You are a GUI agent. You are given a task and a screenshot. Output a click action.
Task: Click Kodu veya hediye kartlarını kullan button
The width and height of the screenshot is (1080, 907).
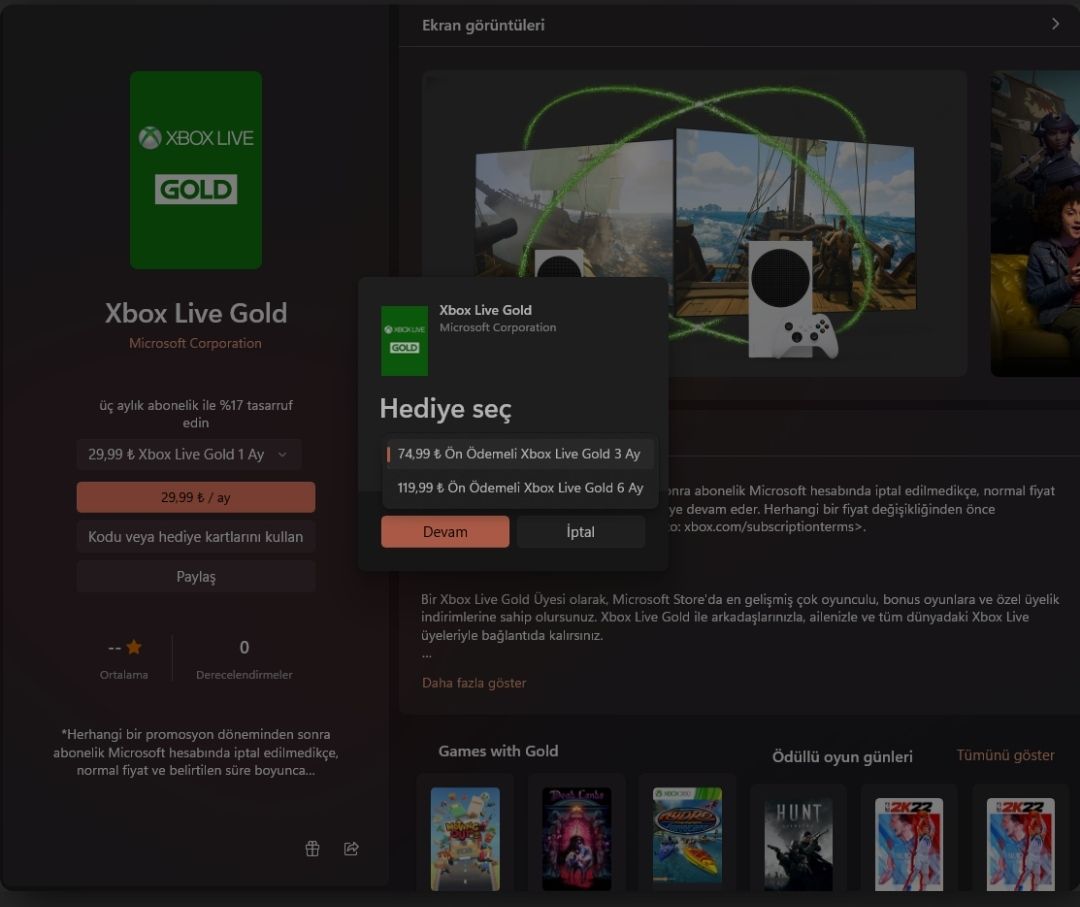pyautogui.click(x=196, y=536)
